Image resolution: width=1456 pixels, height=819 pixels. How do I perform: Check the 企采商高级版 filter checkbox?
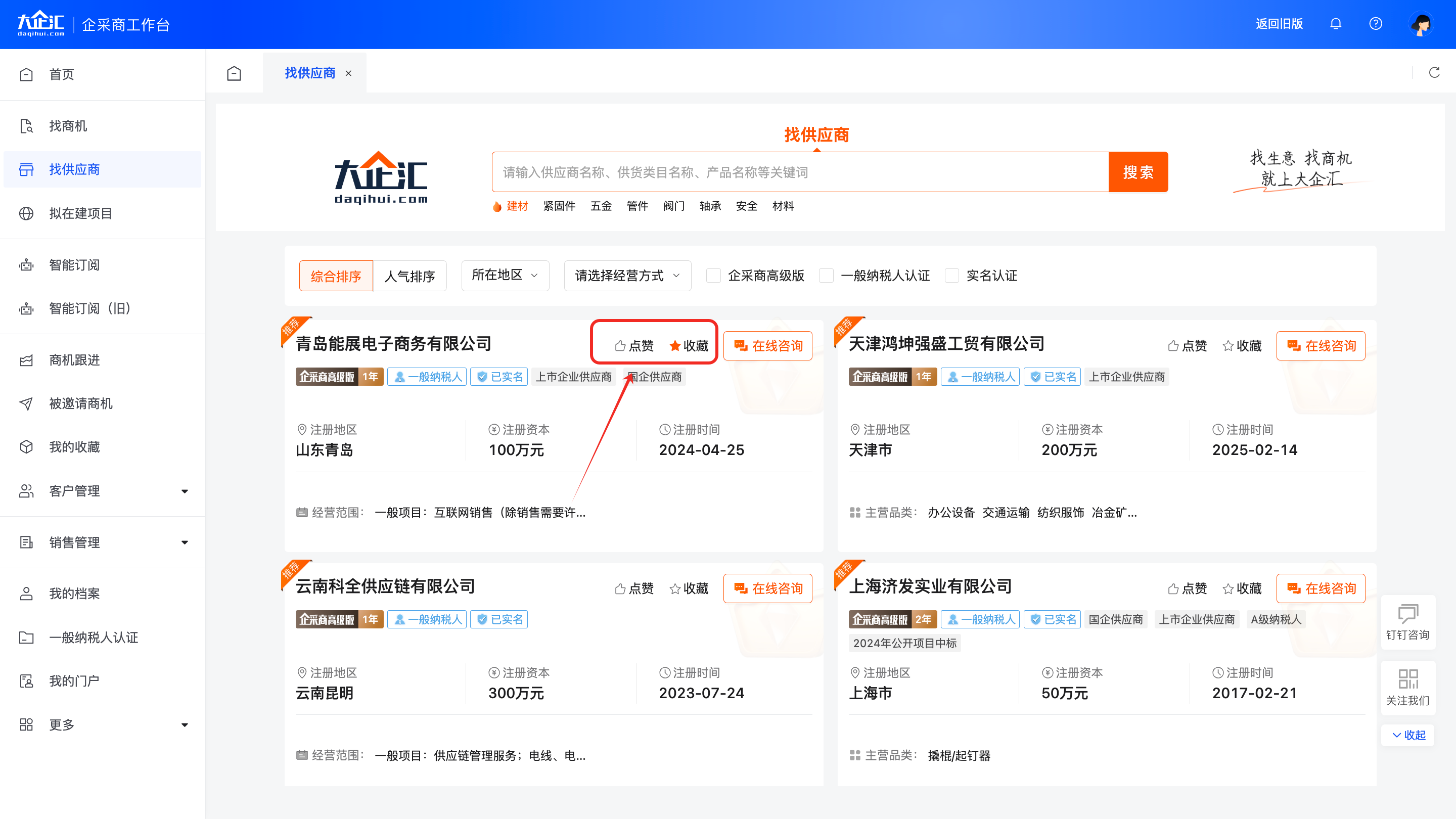click(714, 275)
